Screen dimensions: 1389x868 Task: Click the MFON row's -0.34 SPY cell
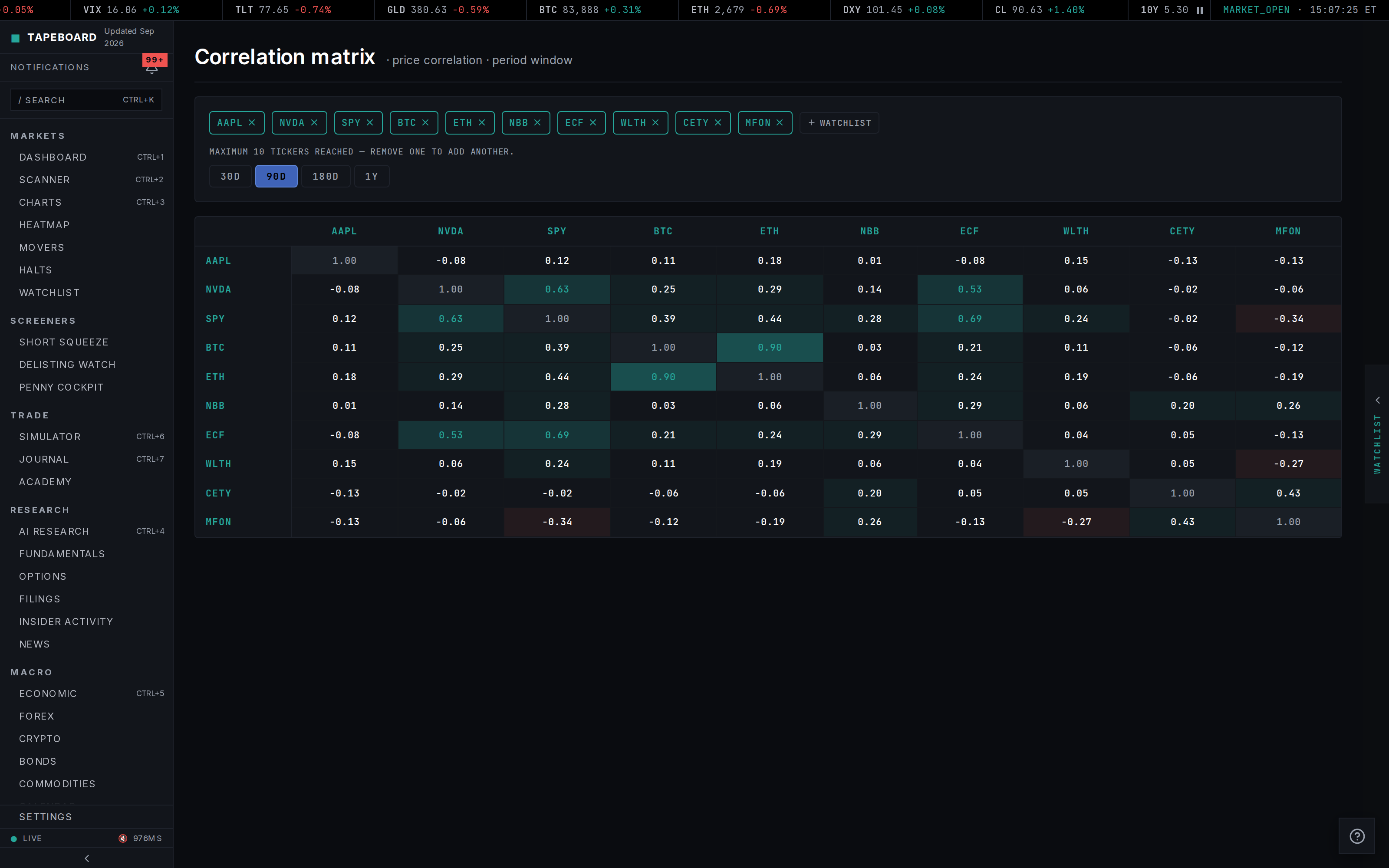(557, 522)
